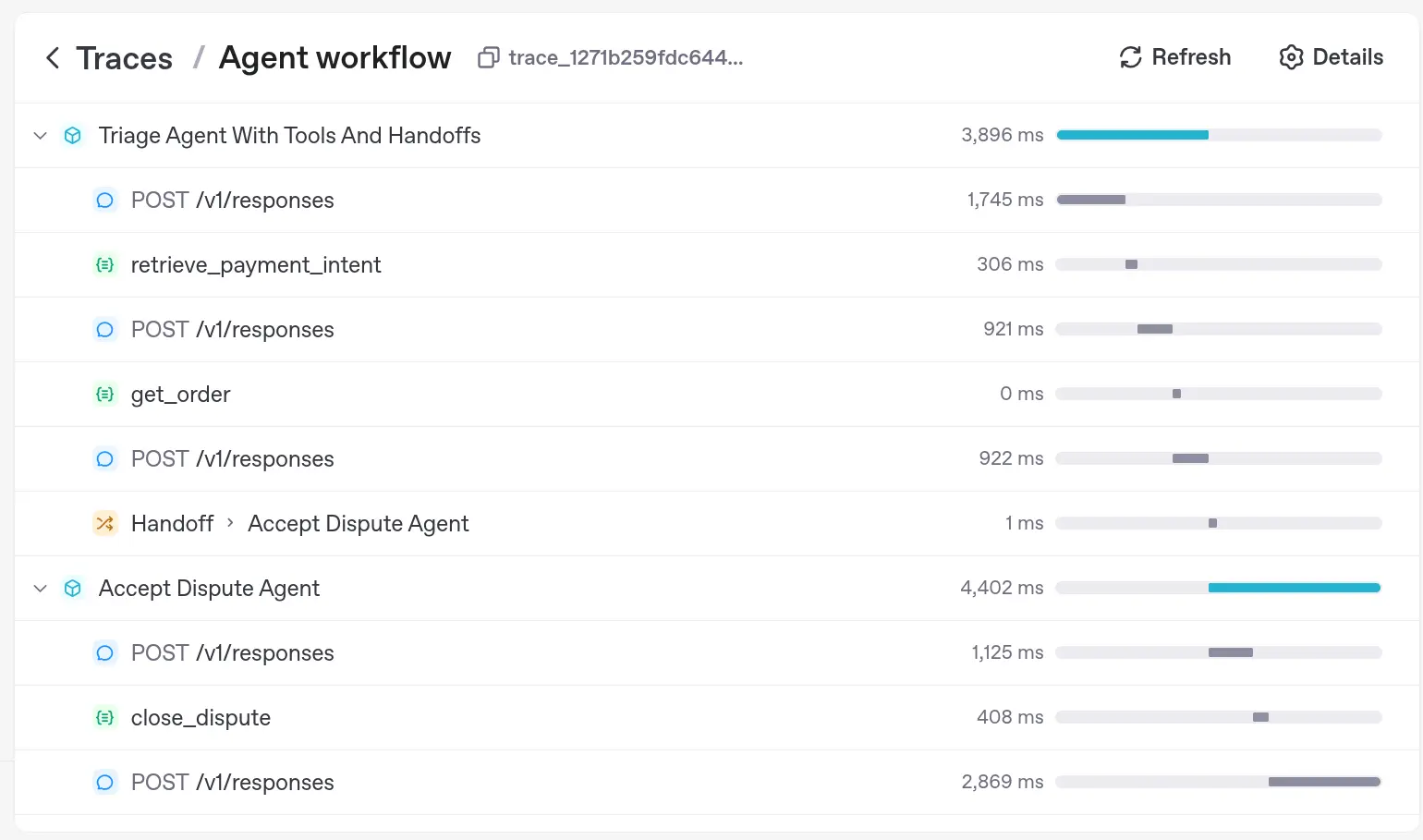Click the copy trace ID icon
Image resolution: width=1423 pixels, height=840 pixels.
pyautogui.click(x=488, y=57)
